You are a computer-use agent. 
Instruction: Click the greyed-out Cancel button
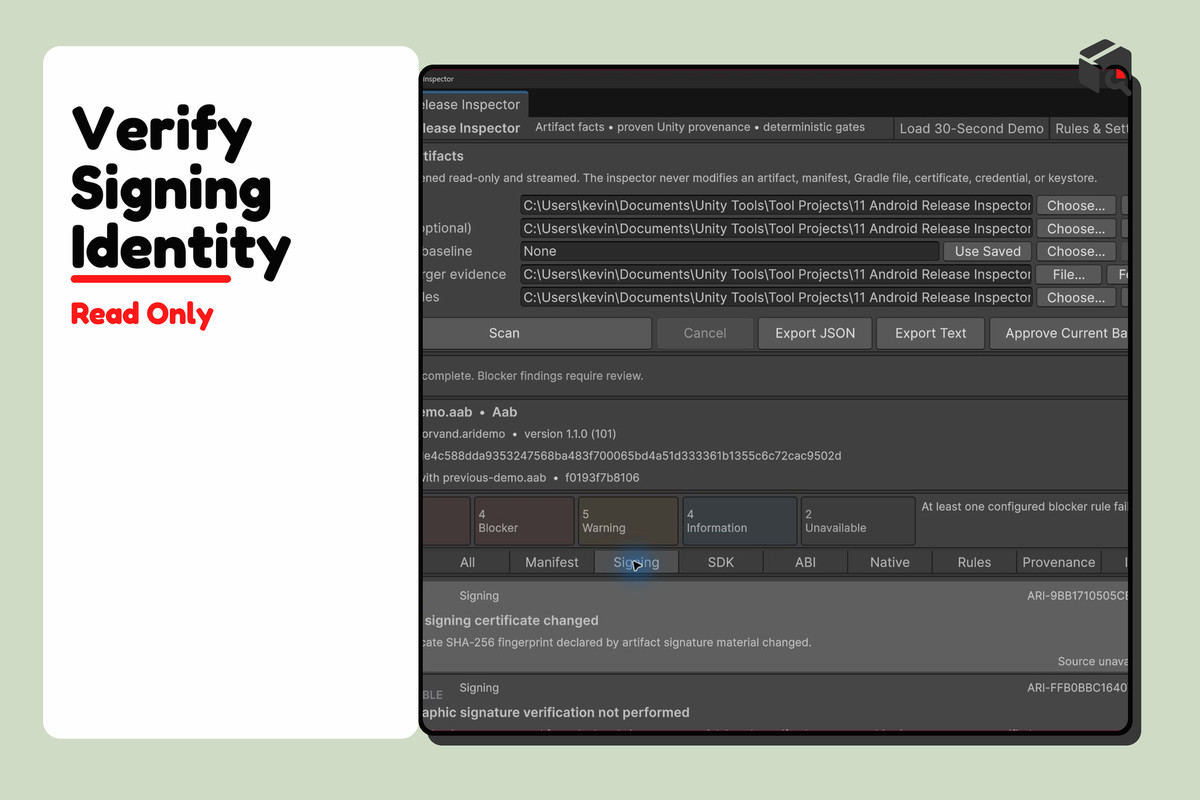[705, 333]
